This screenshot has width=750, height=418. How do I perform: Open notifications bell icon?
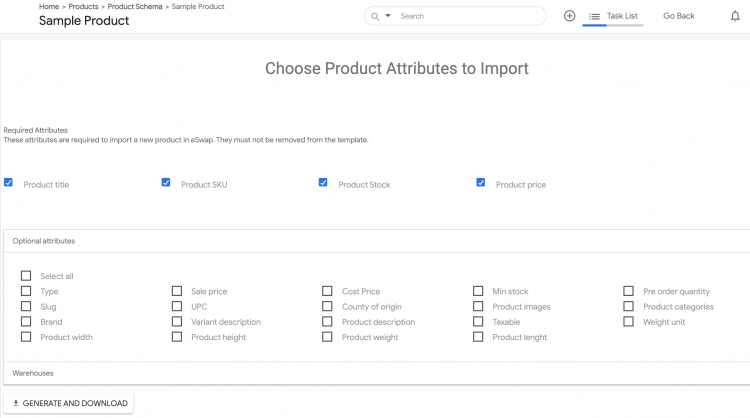pyautogui.click(x=735, y=16)
